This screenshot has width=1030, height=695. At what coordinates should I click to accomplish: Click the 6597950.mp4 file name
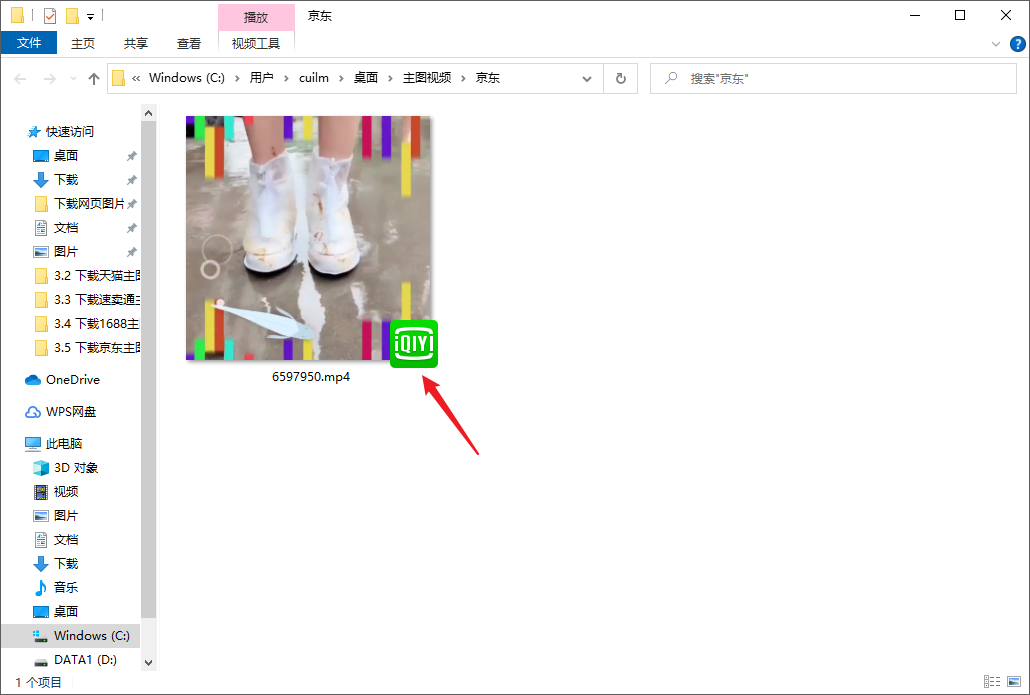tap(311, 377)
